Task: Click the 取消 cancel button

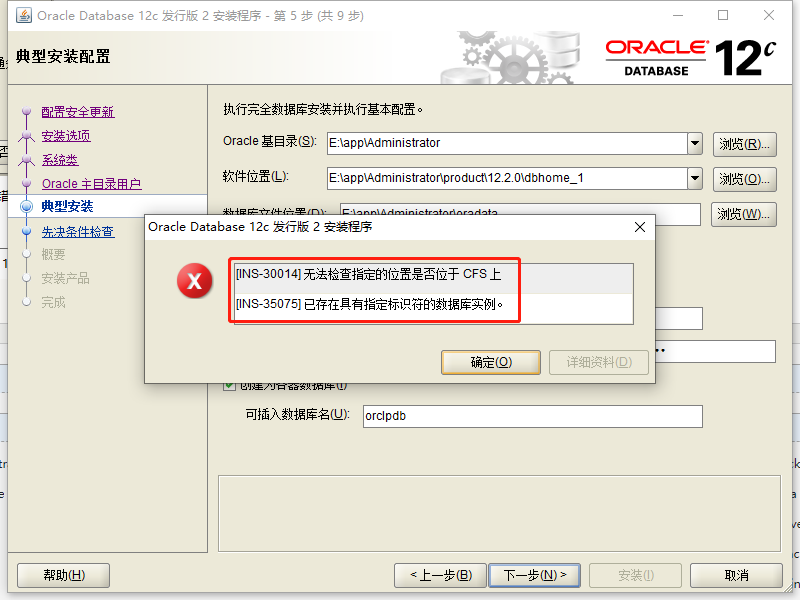Action: pyautogui.click(x=736, y=576)
